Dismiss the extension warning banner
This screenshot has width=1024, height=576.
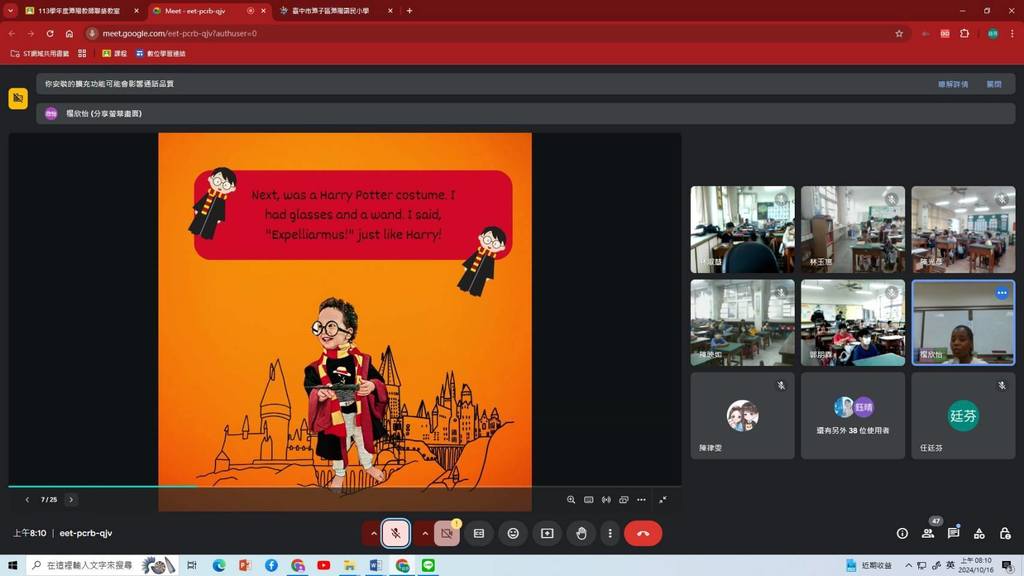pos(994,84)
